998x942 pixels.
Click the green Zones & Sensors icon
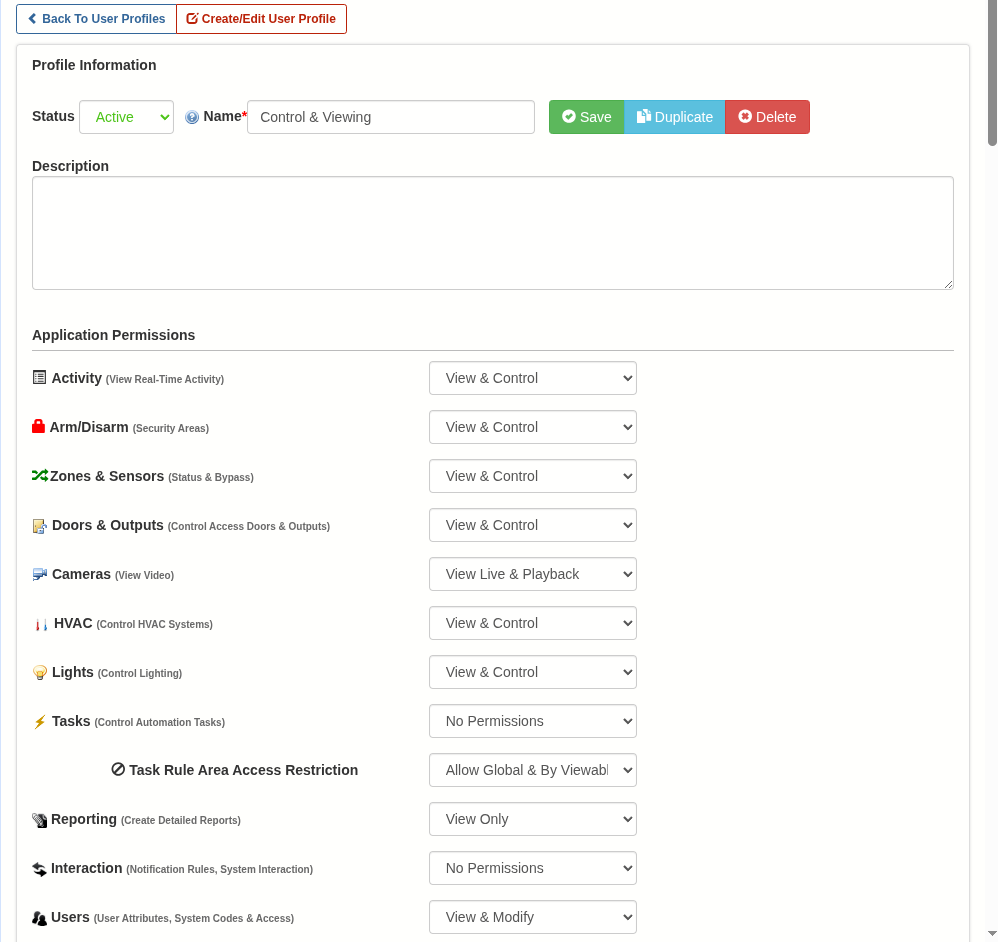40,476
